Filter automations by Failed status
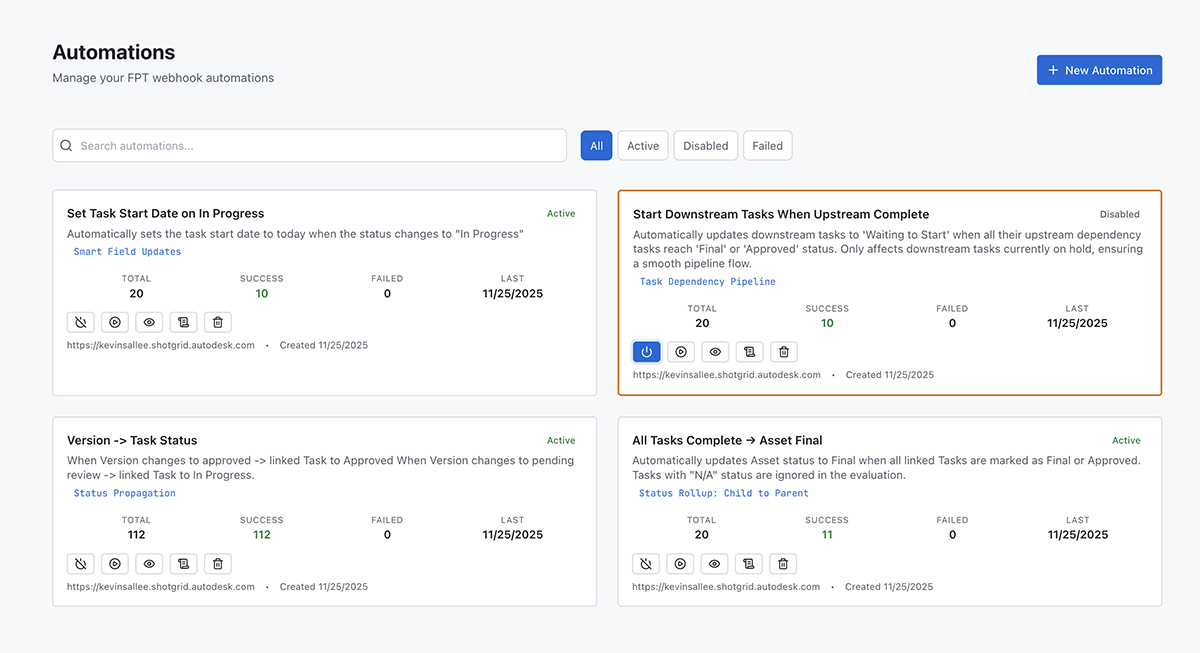1200x653 pixels. (767, 146)
